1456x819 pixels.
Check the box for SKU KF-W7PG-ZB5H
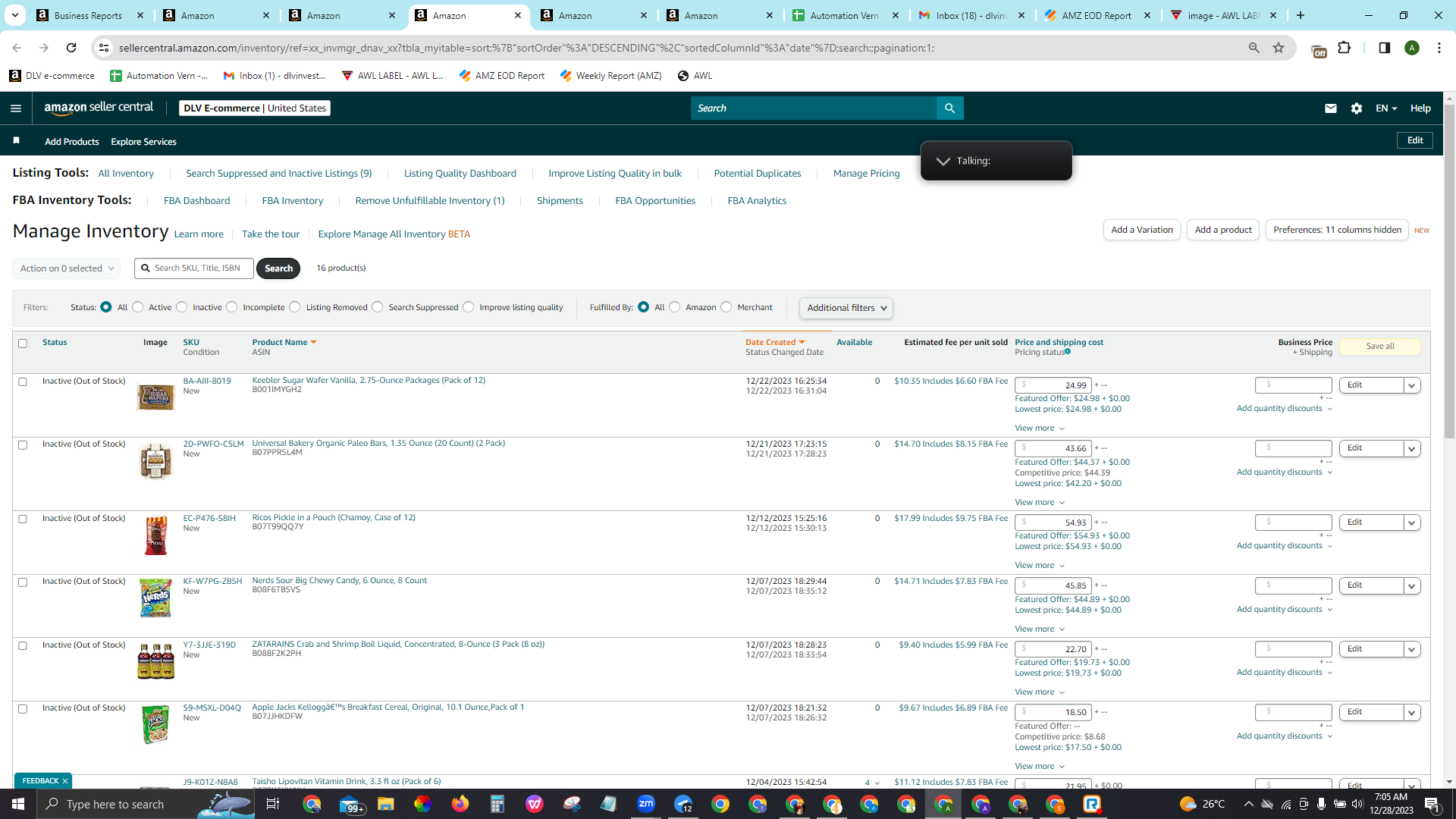point(23,582)
